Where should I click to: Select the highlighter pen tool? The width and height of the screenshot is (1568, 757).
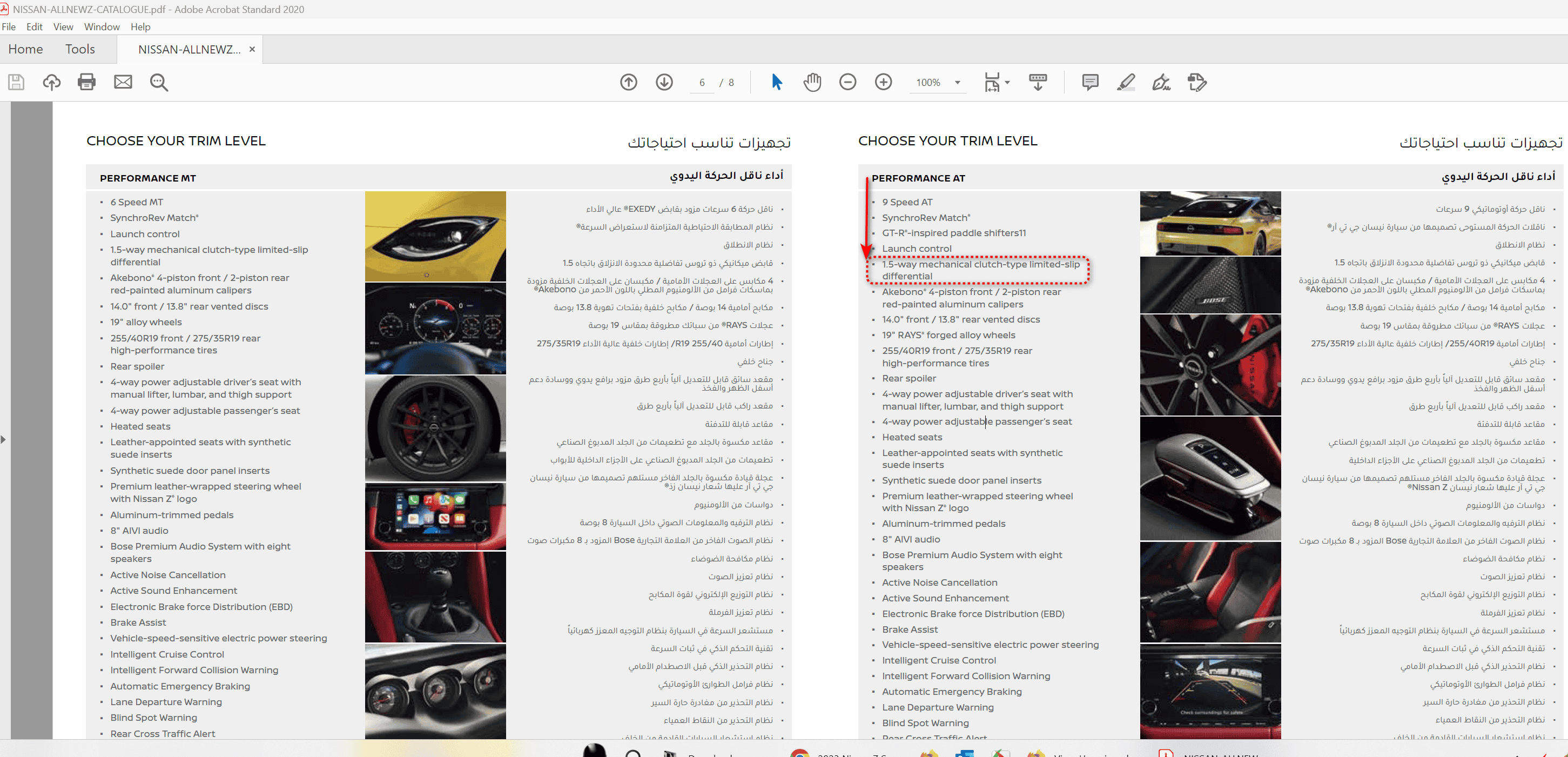click(1126, 82)
